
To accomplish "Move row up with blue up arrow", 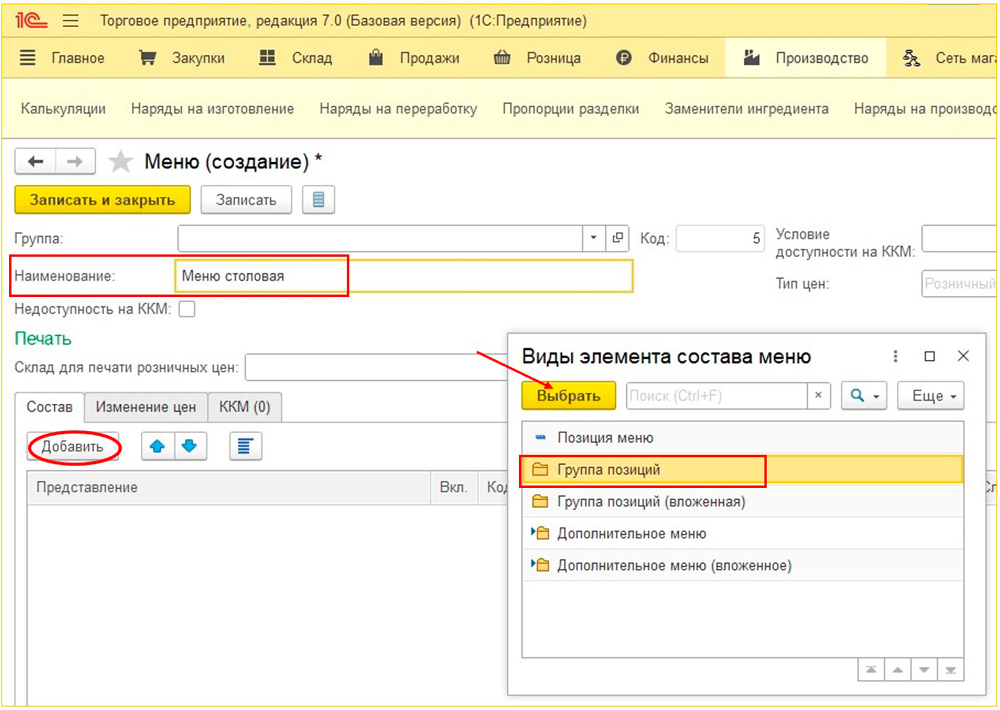I will click(x=157, y=447).
